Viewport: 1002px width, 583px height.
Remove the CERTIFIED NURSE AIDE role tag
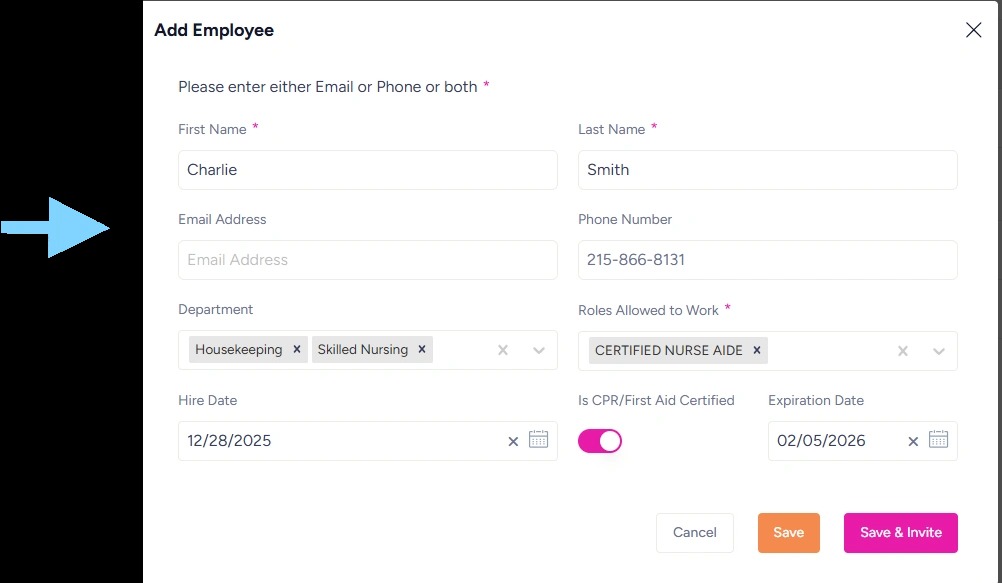click(x=757, y=350)
